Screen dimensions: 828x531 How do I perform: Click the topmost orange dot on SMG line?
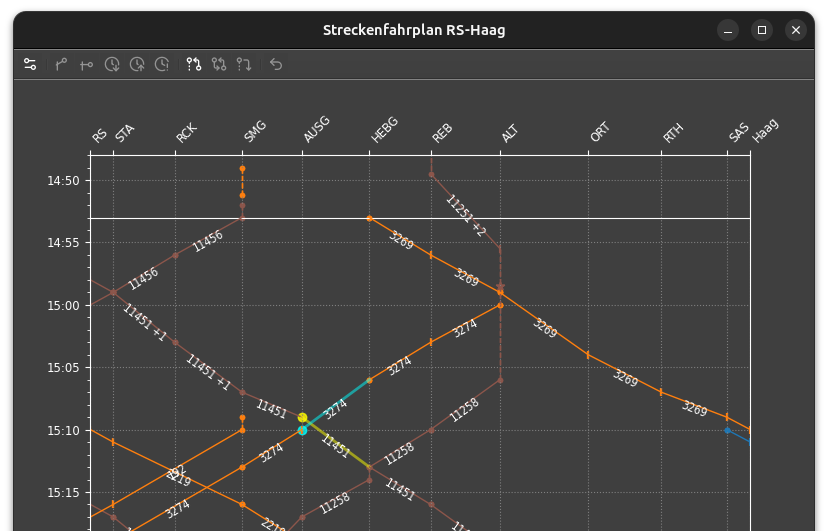pos(242,169)
